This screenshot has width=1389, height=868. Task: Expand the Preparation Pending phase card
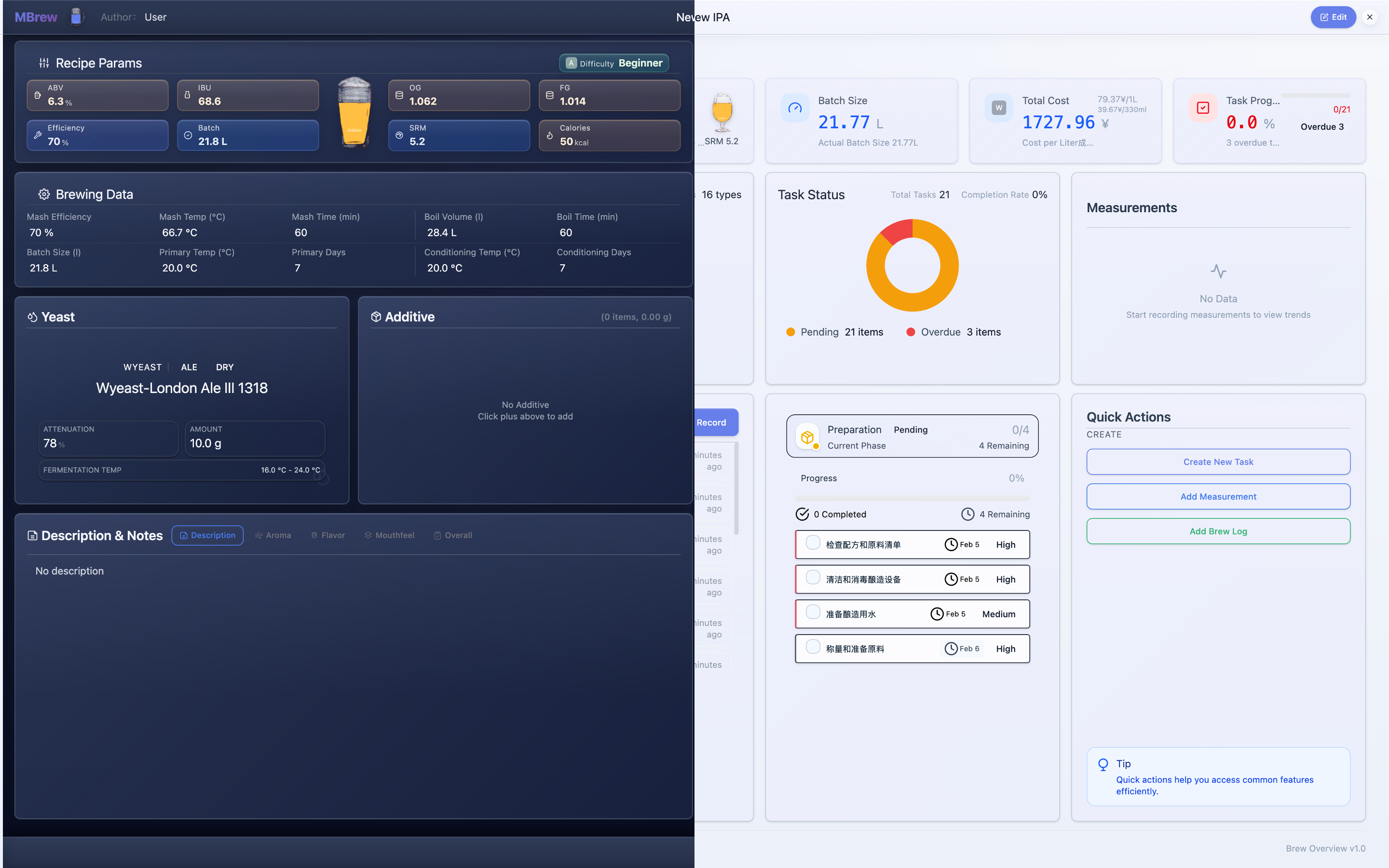pos(912,436)
